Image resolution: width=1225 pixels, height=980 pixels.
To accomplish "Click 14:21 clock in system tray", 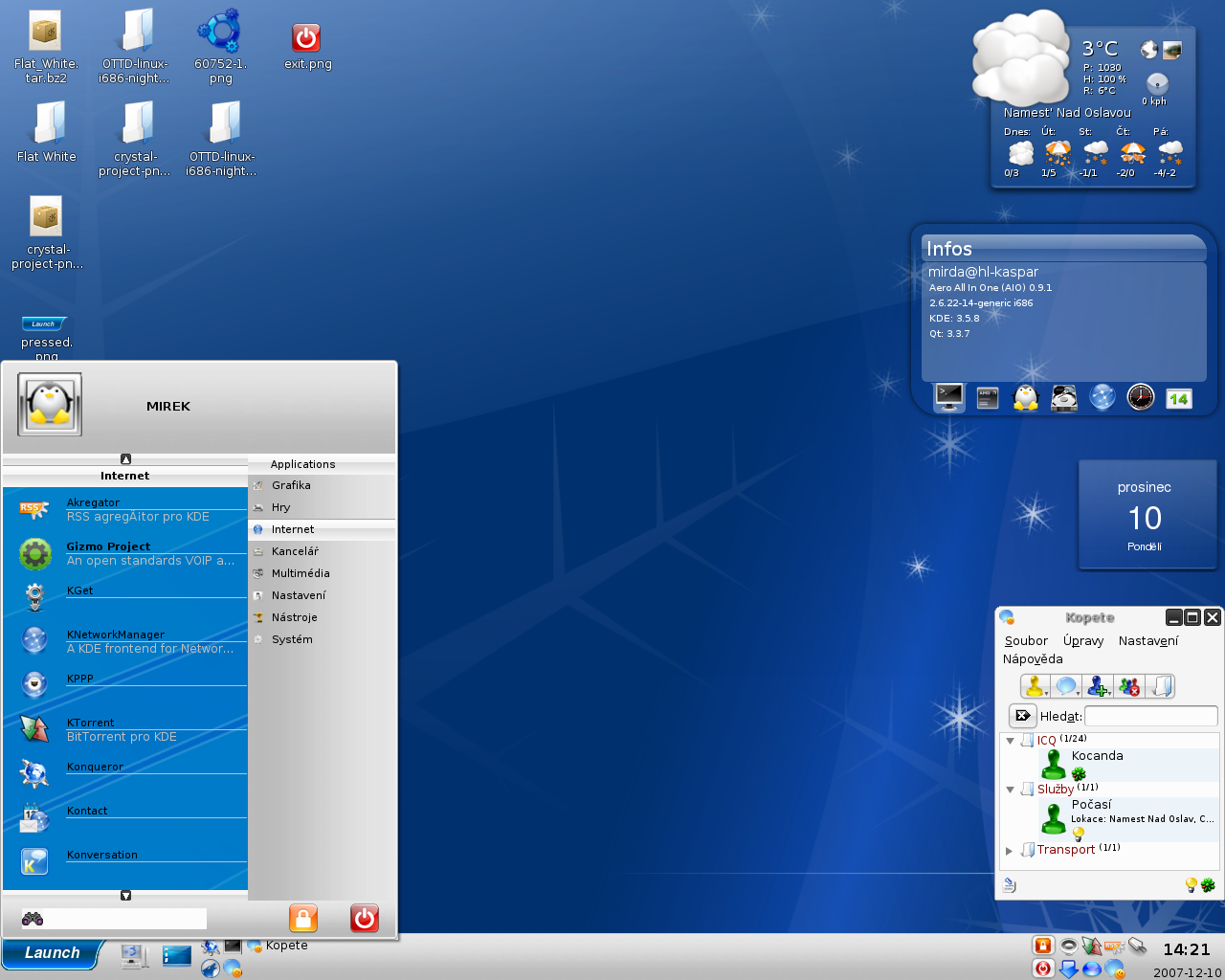I will click(x=1186, y=949).
